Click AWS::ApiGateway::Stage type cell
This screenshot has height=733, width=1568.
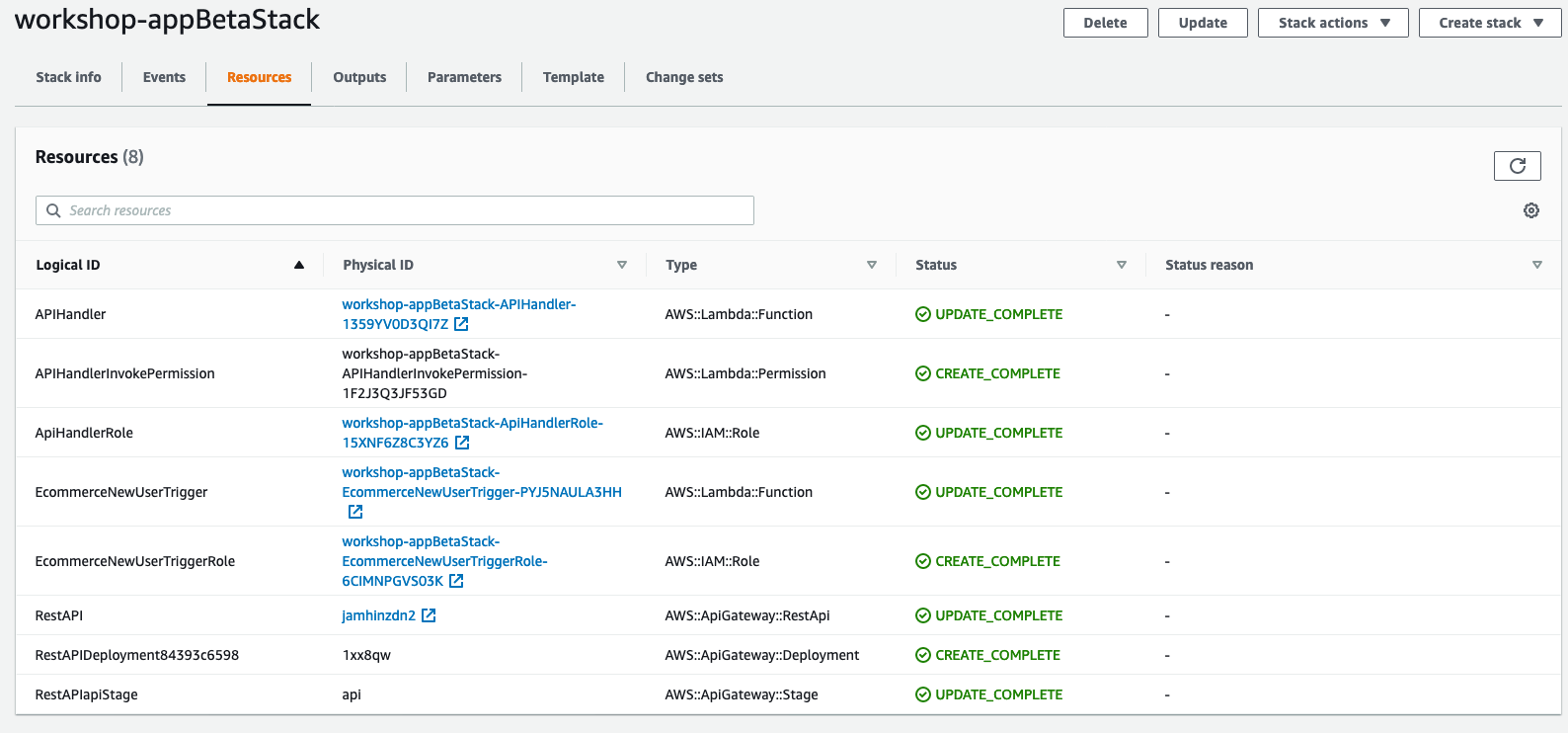pos(742,694)
